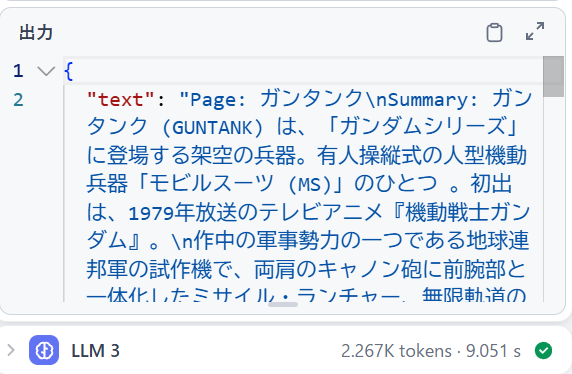The width and height of the screenshot is (572, 374).
Task: Click the green success checkmark on LLM 3
Action: 543,351
